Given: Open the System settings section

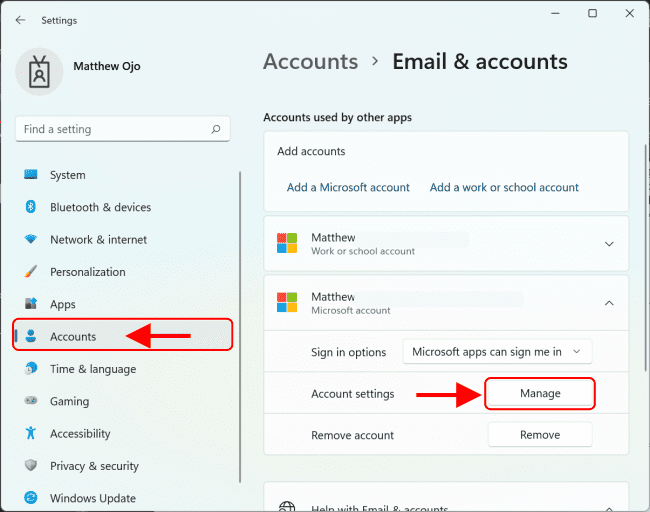Looking at the screenshot, I should pyautogui.click(x=68, y=175).
